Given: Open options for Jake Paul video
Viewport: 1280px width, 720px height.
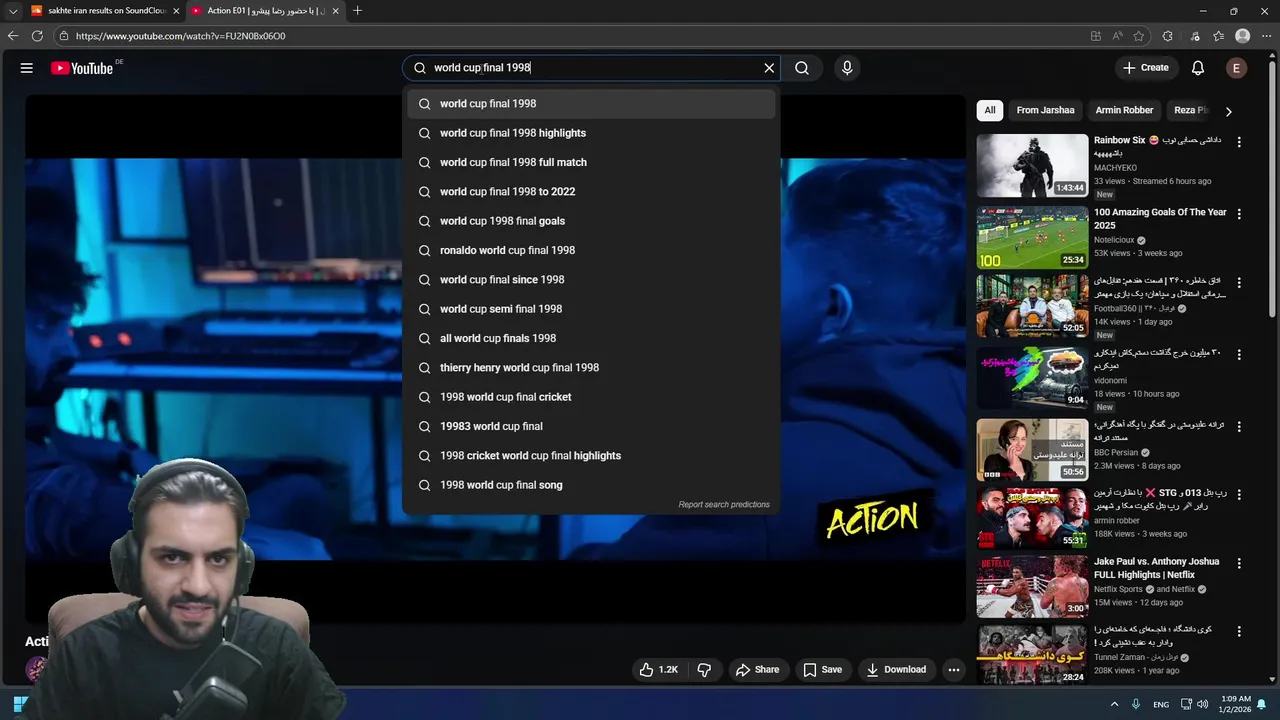Looking at the screenshot, I should (x=1239, y=564).
